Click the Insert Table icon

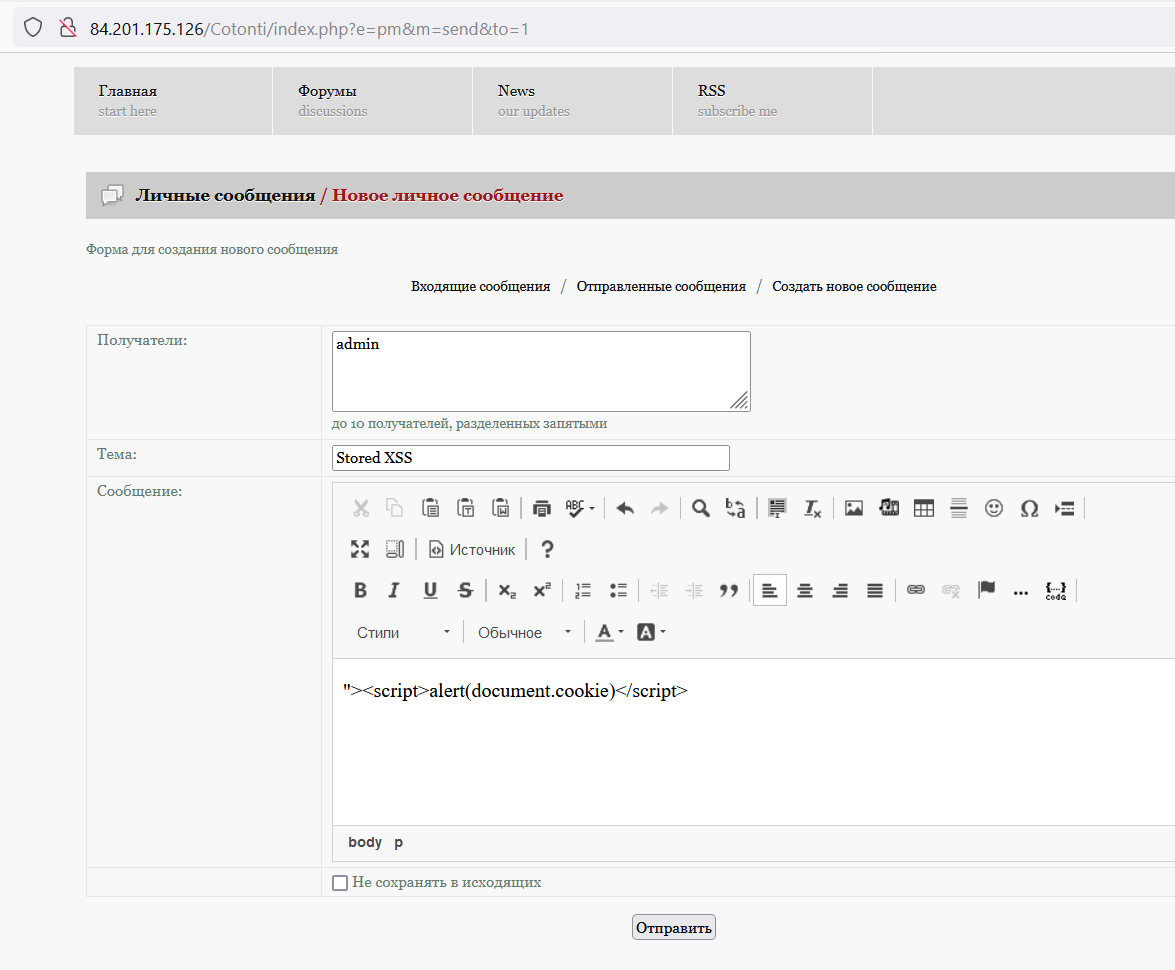click(x=924, y=508)
